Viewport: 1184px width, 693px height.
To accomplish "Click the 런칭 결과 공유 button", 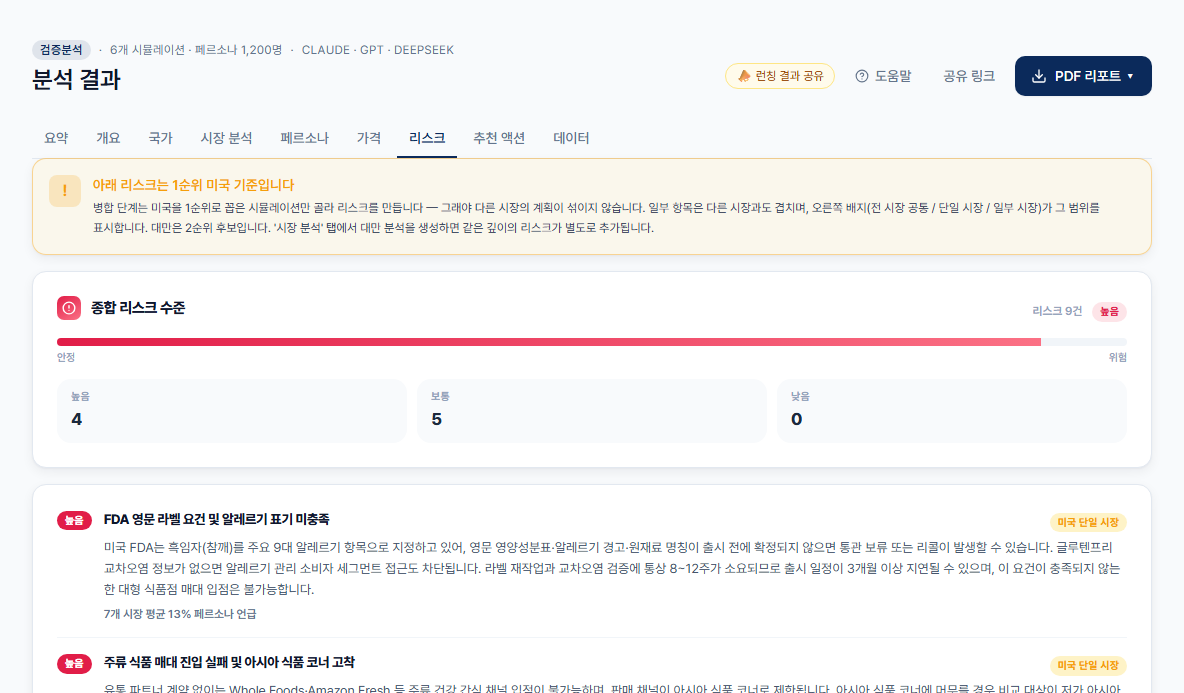I will 779,76.
